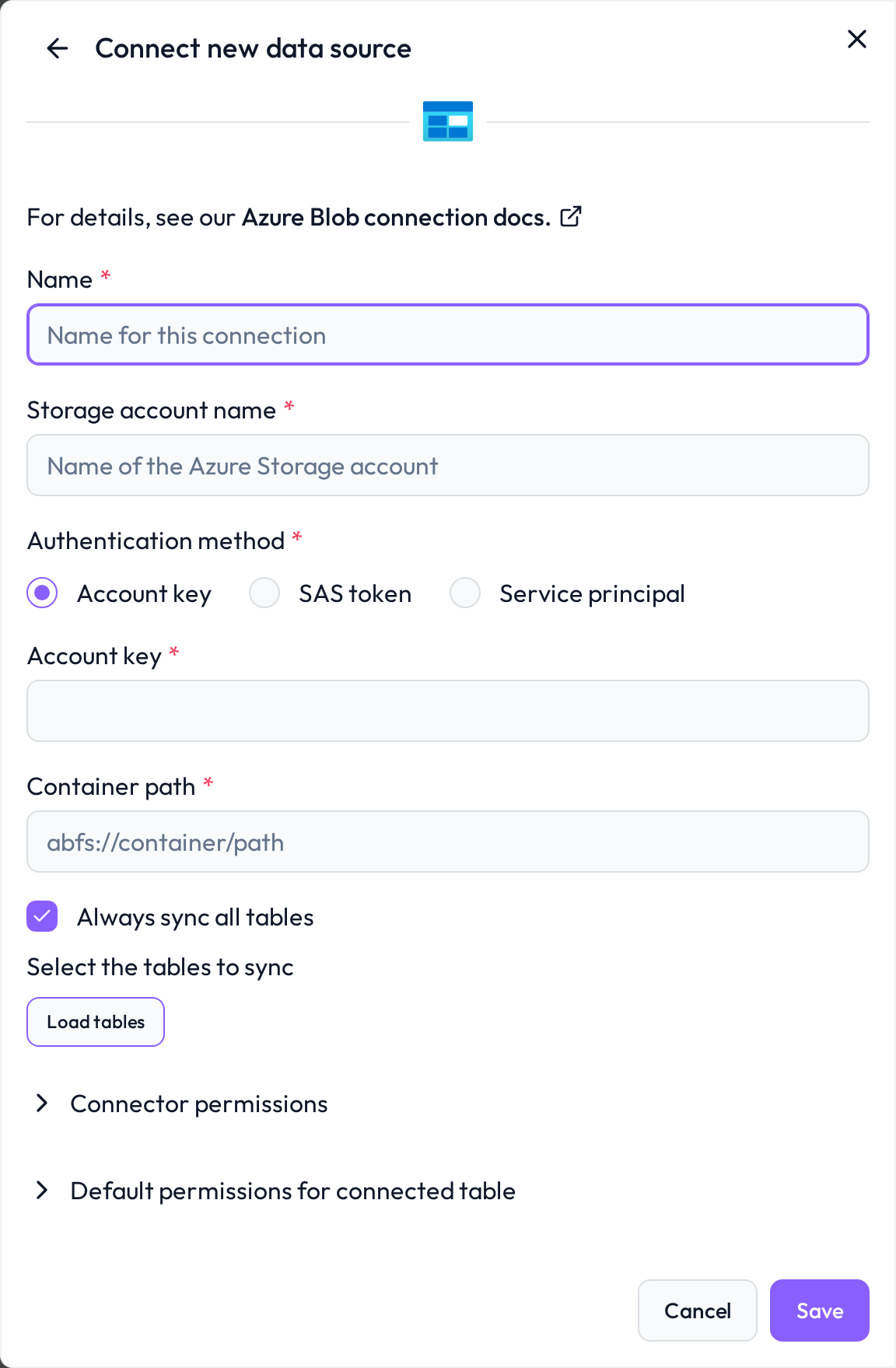
Task: Click the Container path input field
Action: tap(448, 841)
